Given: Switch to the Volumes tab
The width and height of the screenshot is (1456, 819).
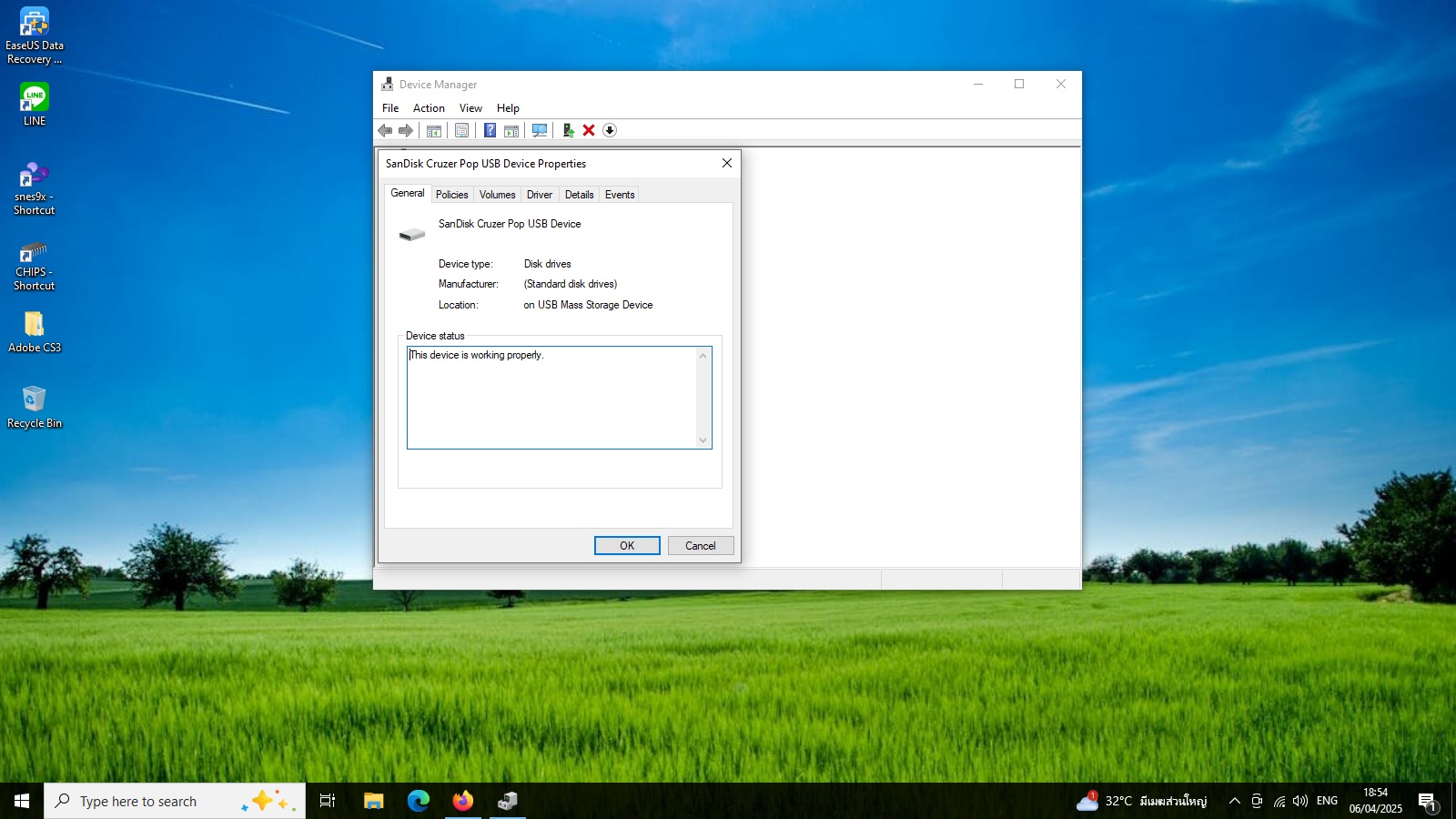Looking at the screenshot, I should pos(497,195).
